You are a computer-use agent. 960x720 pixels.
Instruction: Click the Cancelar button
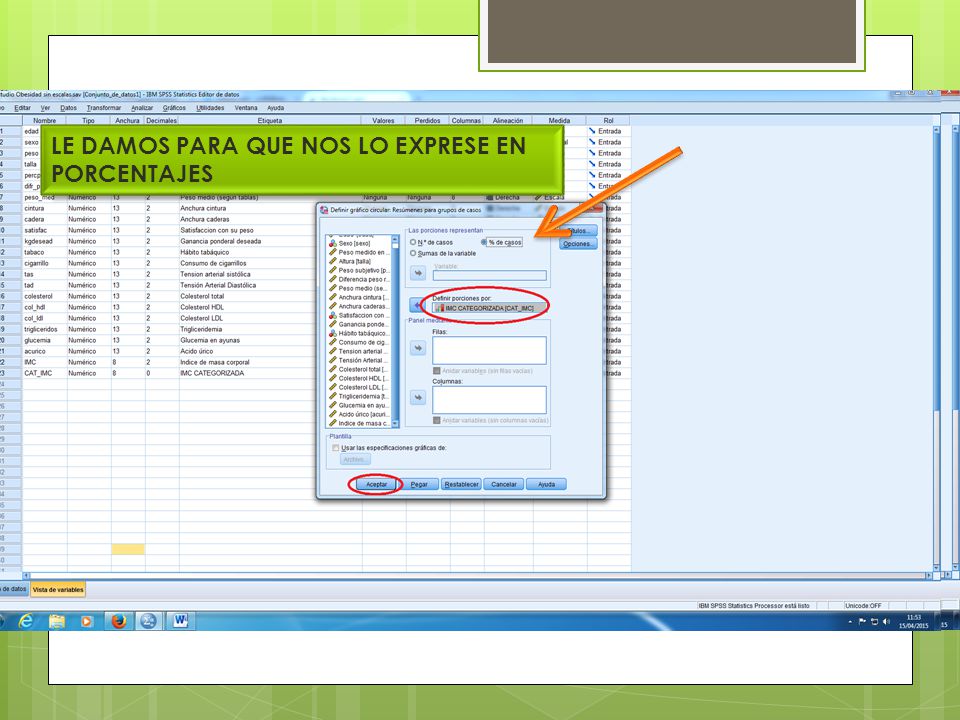pyautogui.click(x=504, y=484)
